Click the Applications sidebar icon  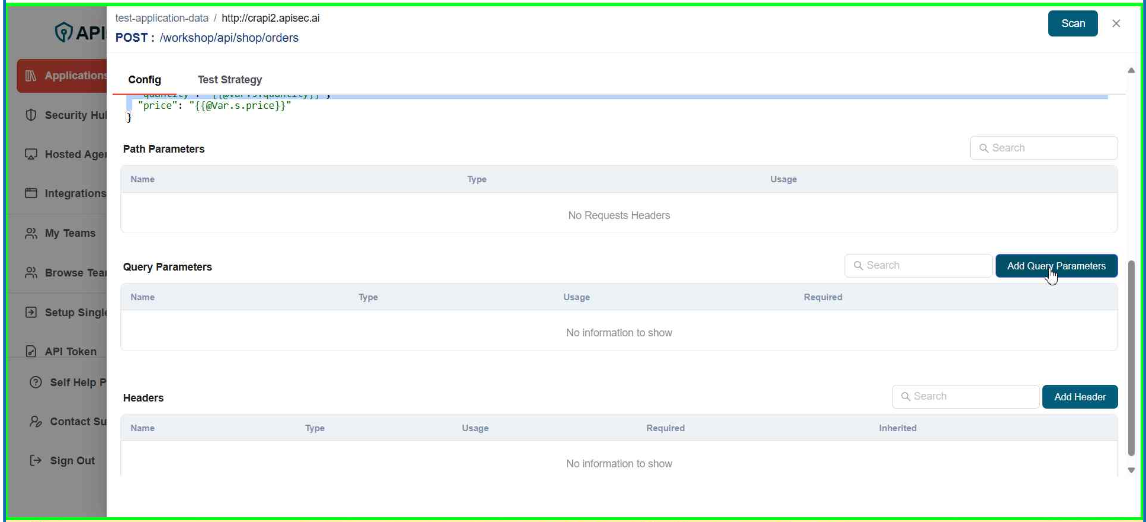[31, 76]
